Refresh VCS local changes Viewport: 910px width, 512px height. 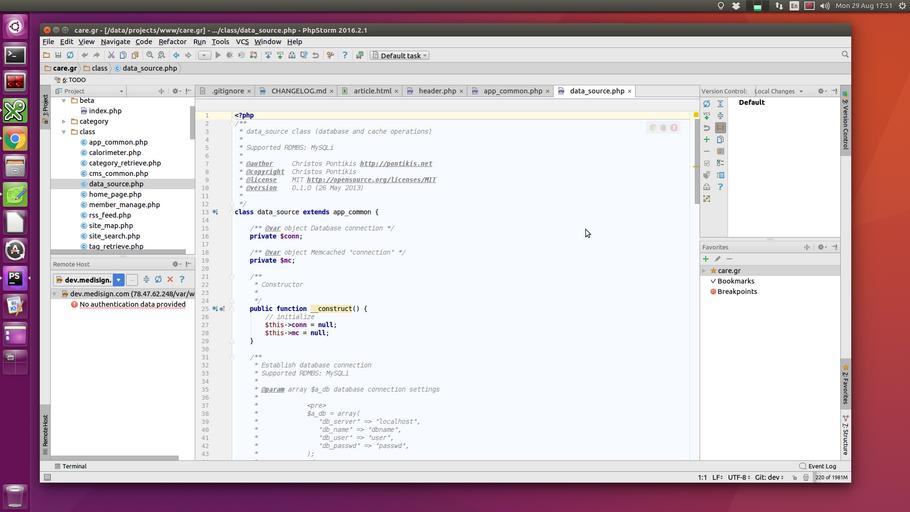coord(706,104)
